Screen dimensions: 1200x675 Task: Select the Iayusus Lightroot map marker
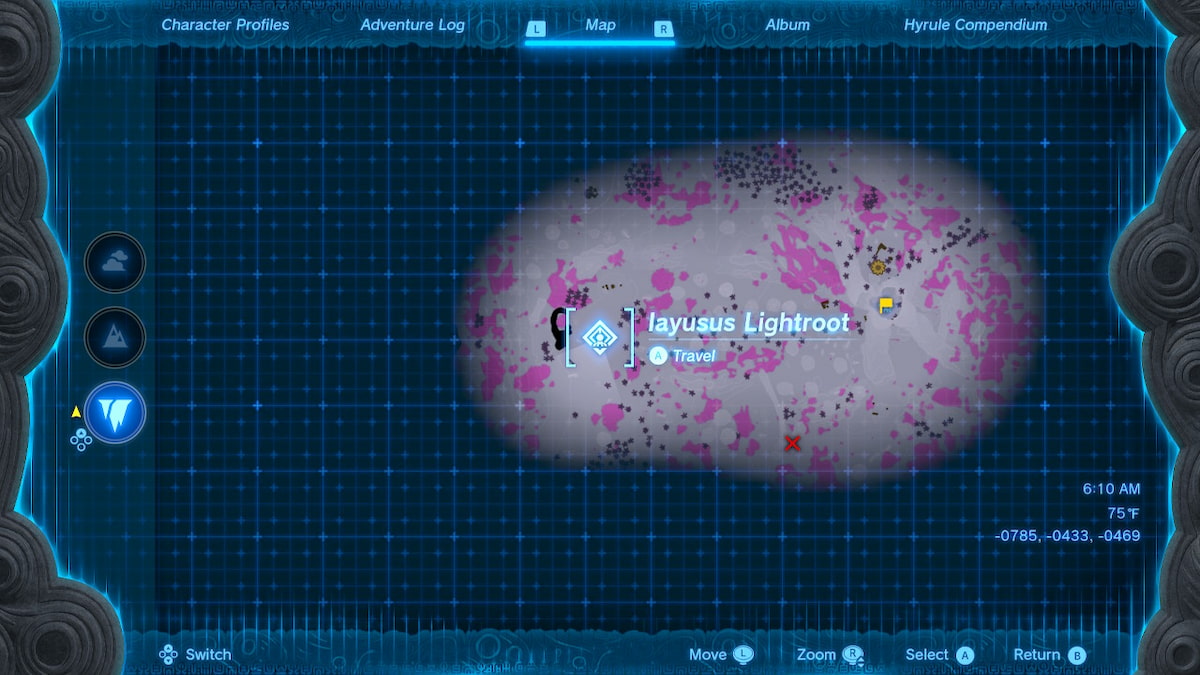click(599, 337)
